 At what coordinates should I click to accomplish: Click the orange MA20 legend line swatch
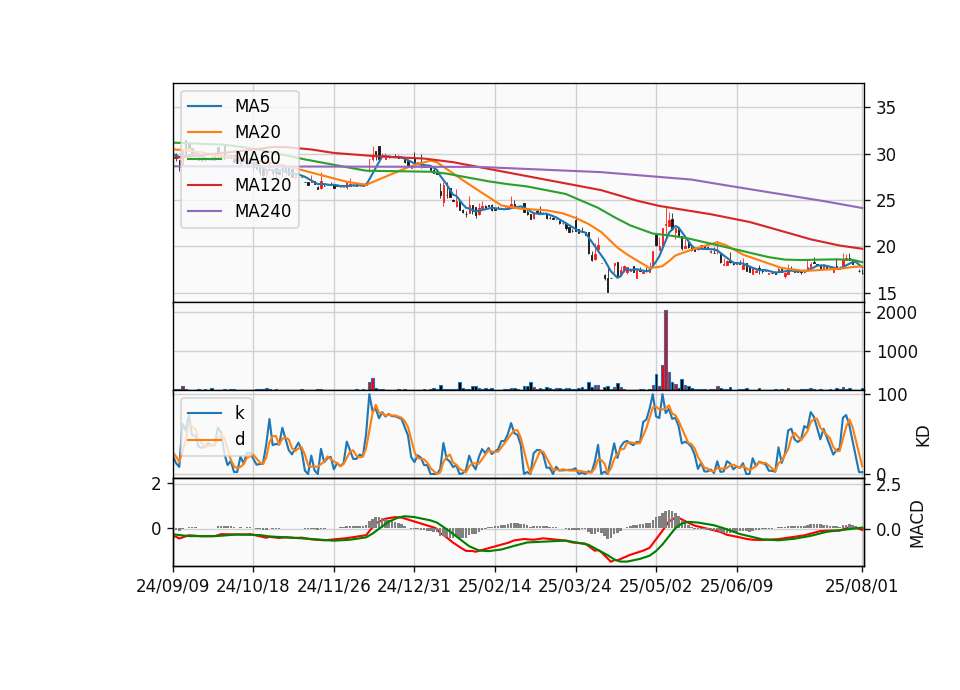(204, 133)
